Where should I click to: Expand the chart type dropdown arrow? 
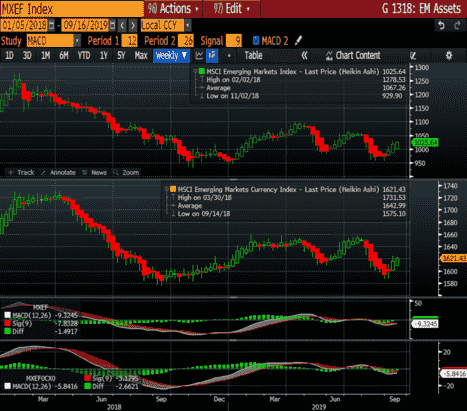pyautogui.click(x=229, y=56)
